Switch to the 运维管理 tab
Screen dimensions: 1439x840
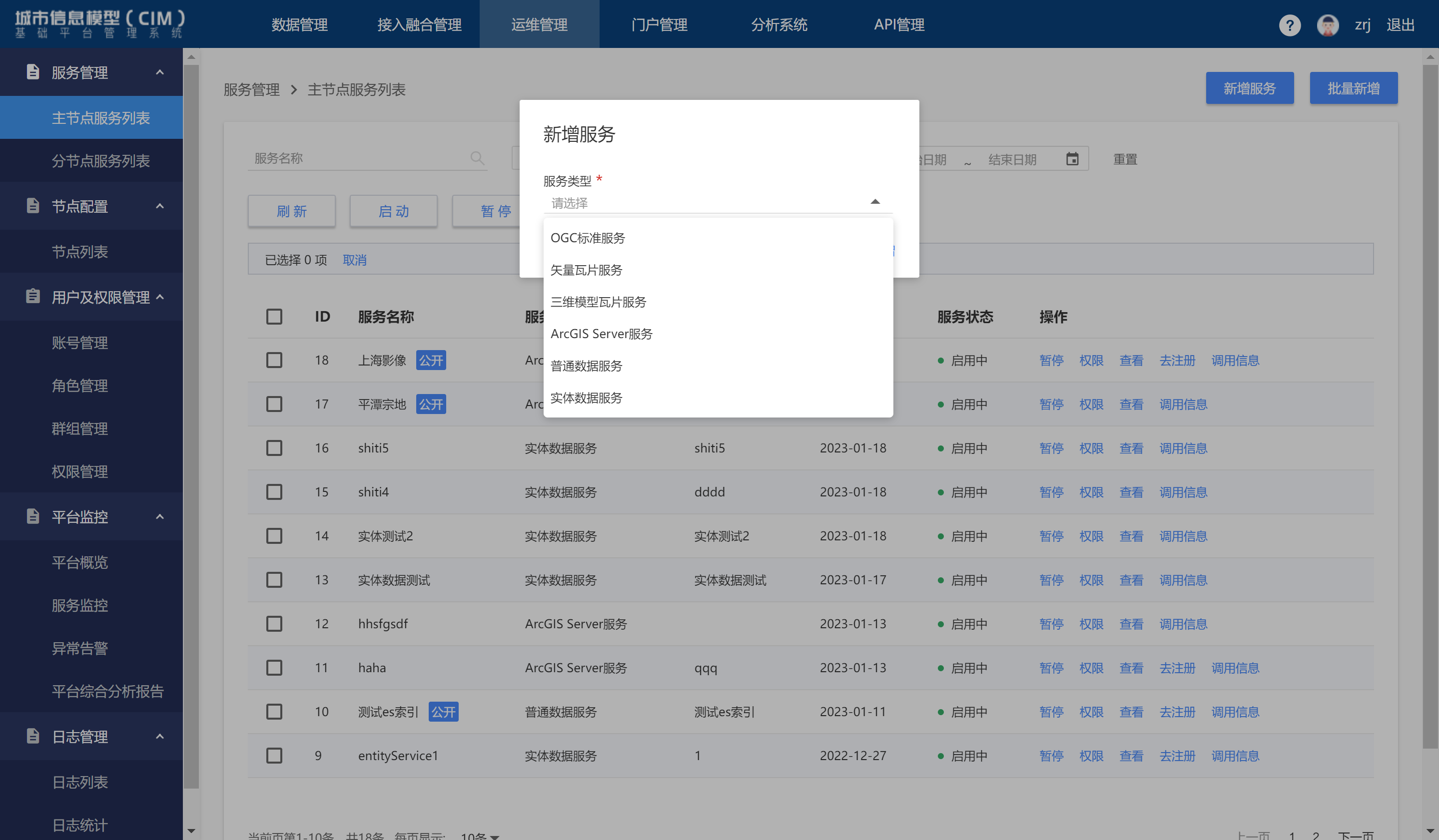(x=540, y=24)
